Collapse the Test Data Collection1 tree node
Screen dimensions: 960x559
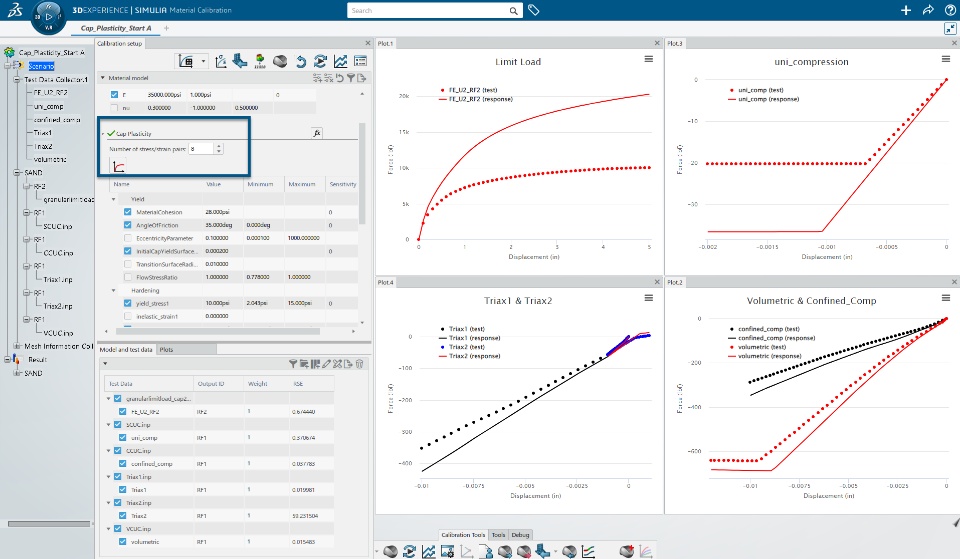tap(17, 80)
